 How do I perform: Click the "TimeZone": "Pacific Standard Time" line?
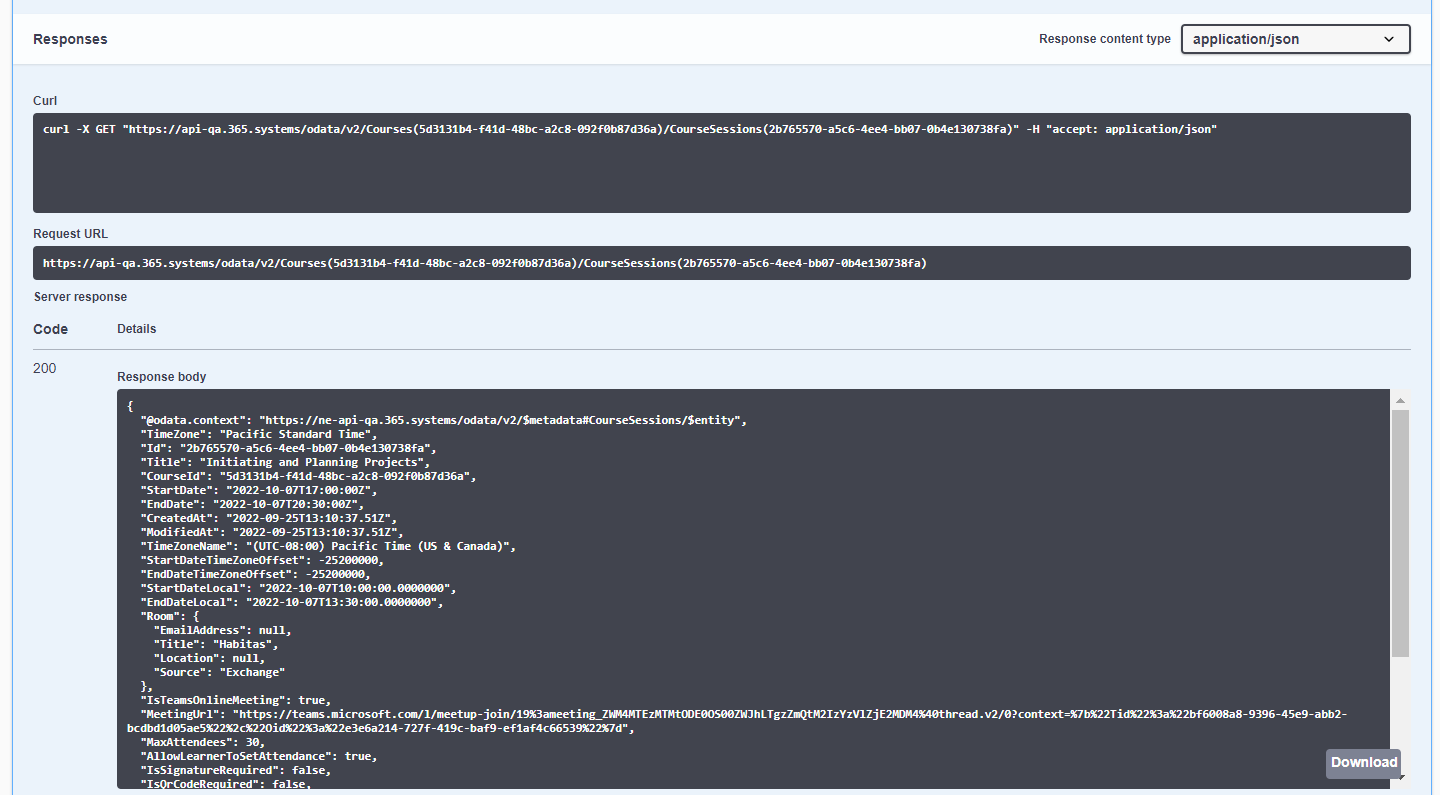coord(259,434)
